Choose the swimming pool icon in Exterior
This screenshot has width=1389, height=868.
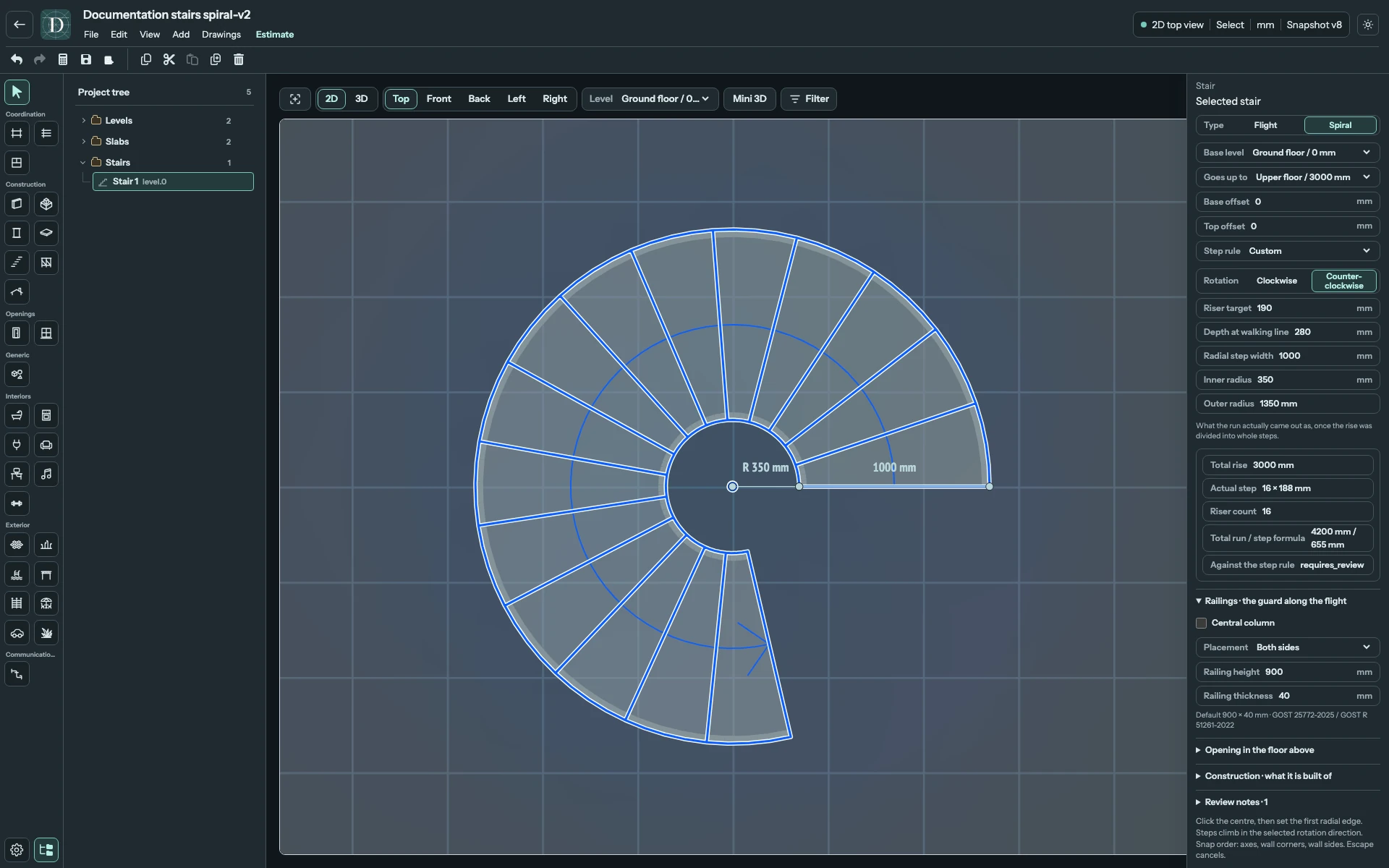click(x=17, y=574)
